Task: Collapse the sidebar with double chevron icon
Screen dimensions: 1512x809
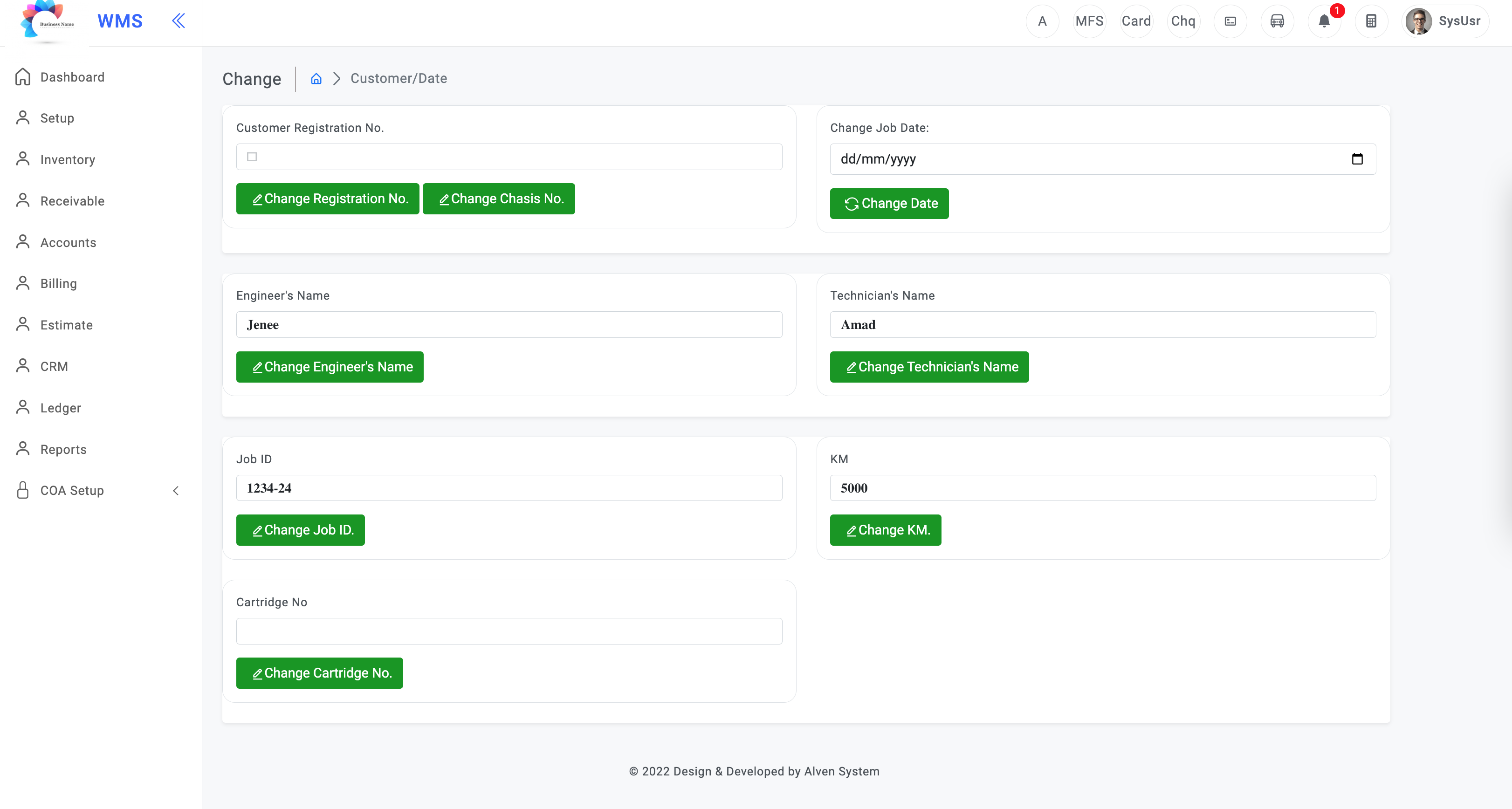Action: pos(179,21)
